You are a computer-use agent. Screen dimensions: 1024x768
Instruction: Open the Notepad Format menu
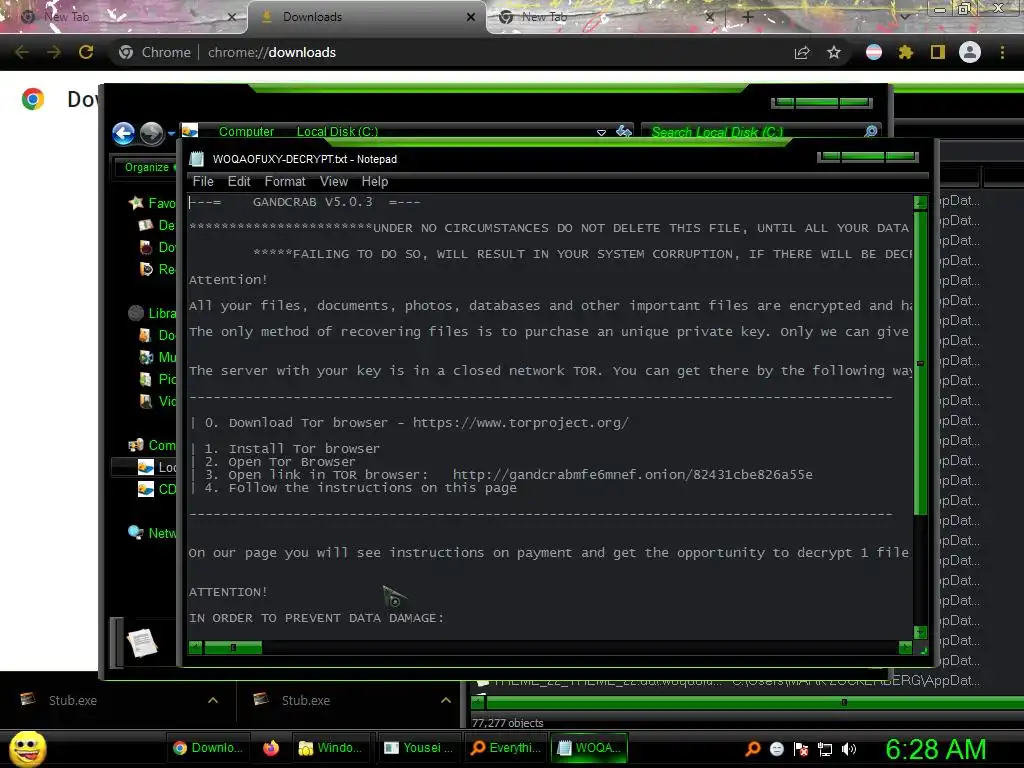[285, 182]
